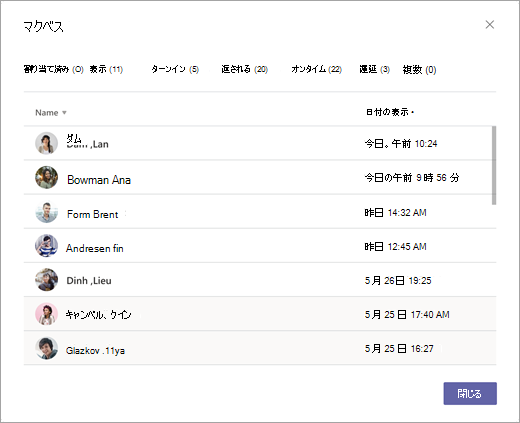
Task: Click Dinh ,Lieu's avatar photo
Action: [x=47, y=280]
